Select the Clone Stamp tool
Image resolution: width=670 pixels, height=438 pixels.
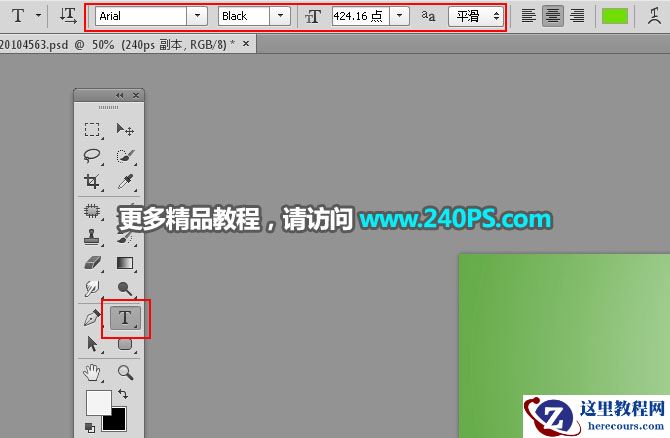click(92, 237)
